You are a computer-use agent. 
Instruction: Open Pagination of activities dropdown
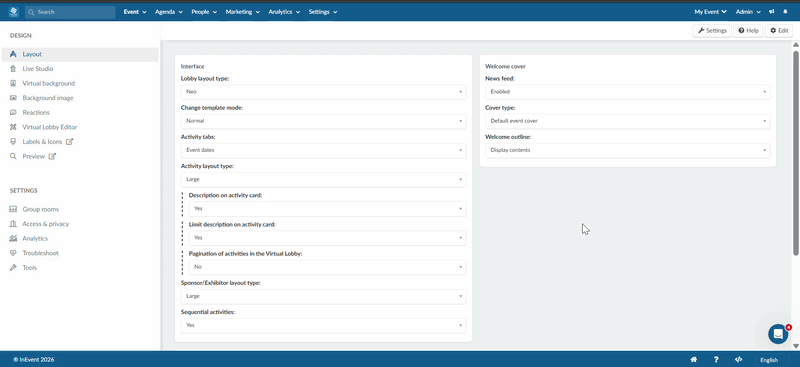pyautogui.click(x=328, y=266)
